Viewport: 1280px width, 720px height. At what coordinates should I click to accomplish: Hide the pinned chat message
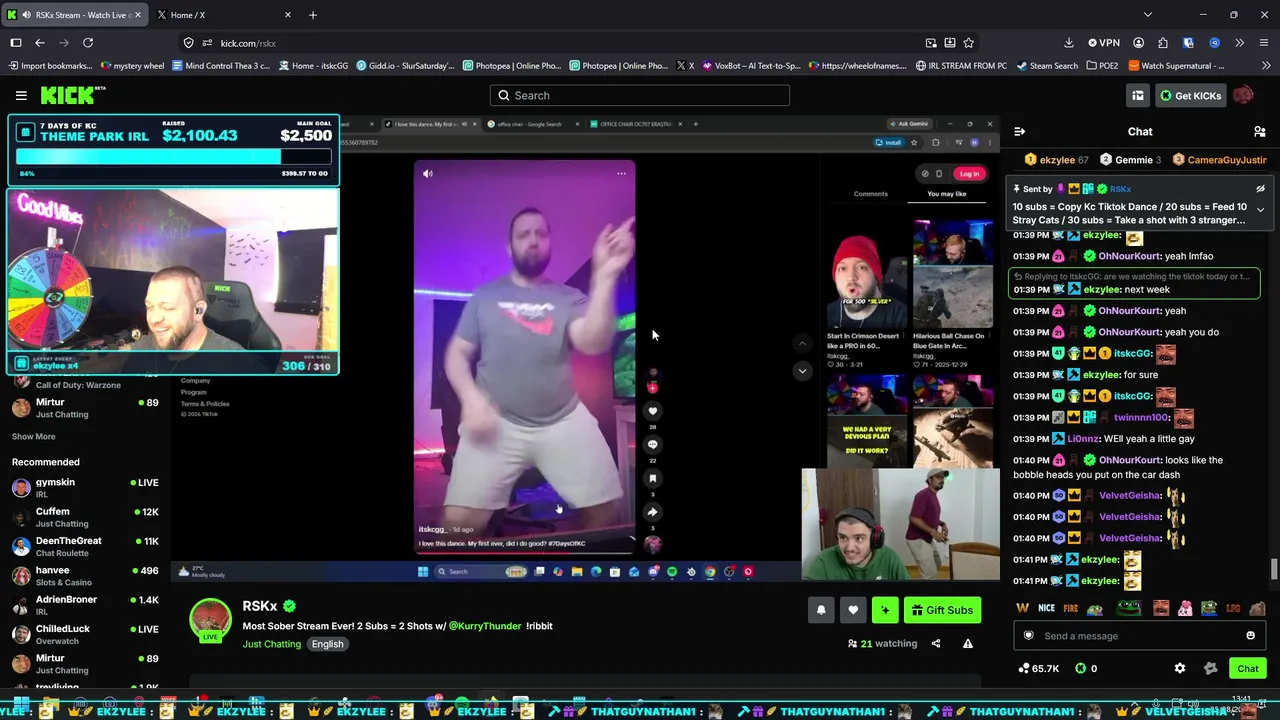(x=1260, y=189)
